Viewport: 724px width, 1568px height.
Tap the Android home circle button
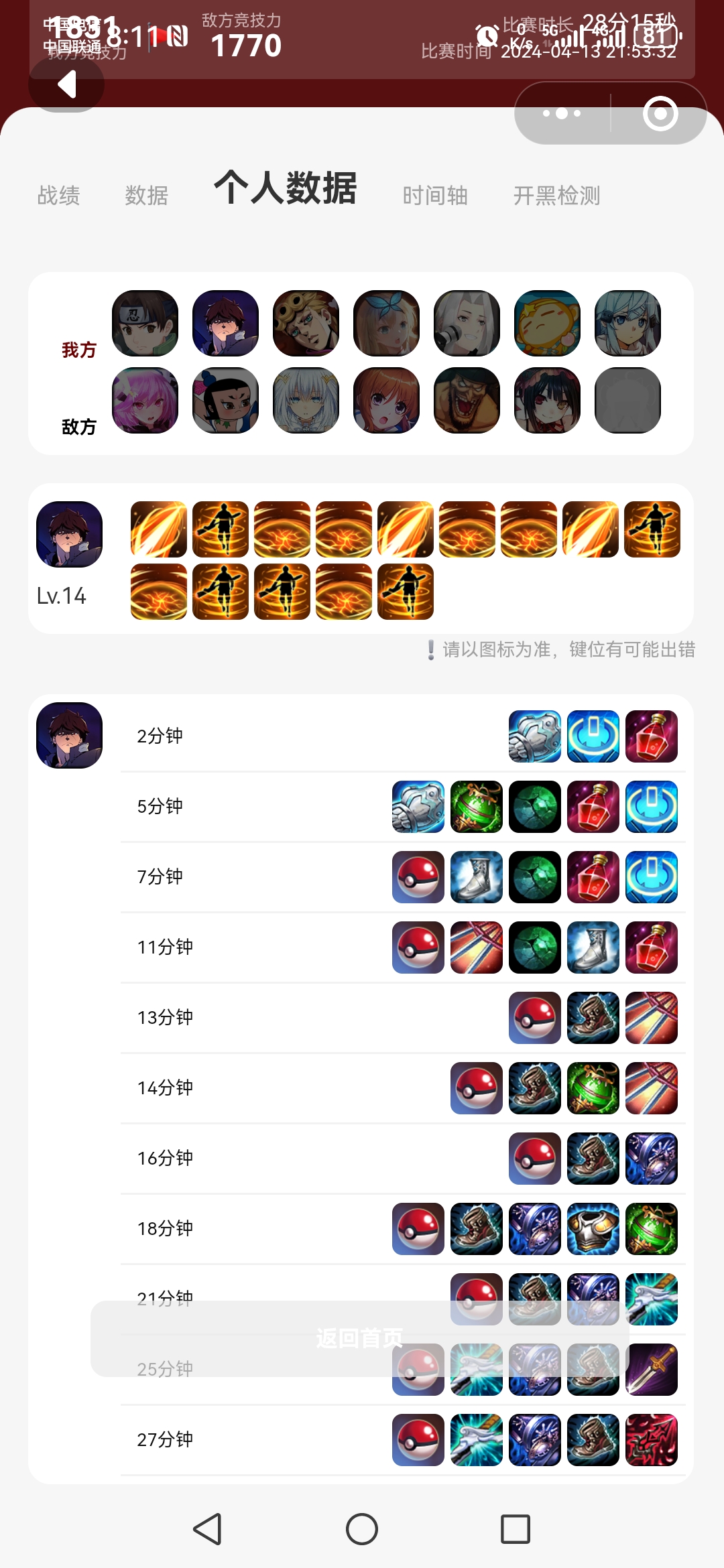click(x=362, y=1529)
